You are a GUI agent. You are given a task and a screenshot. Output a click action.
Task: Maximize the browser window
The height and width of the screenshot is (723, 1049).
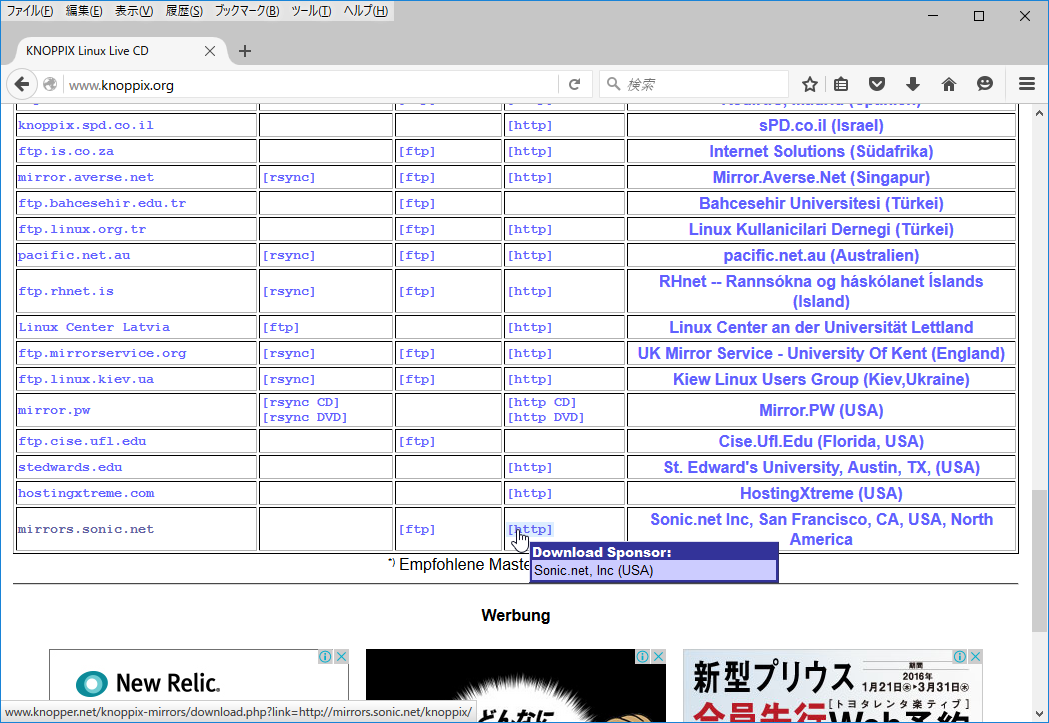point(979,16)
